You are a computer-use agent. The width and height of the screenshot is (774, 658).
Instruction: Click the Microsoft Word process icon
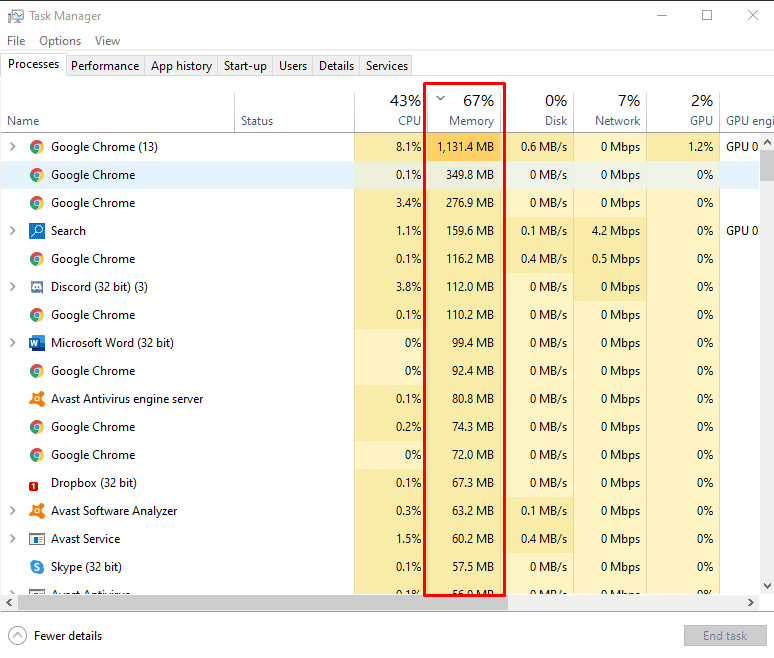(37, 343)
